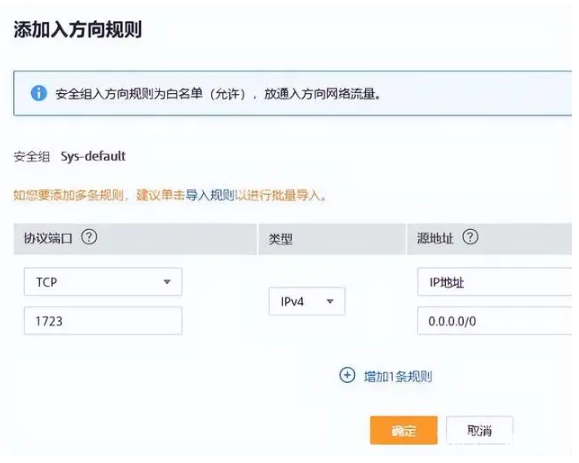The width and height of the screenshot is (579, 463).
Task: Confirm with the orange 确定 button
Action: pos(404,430)
